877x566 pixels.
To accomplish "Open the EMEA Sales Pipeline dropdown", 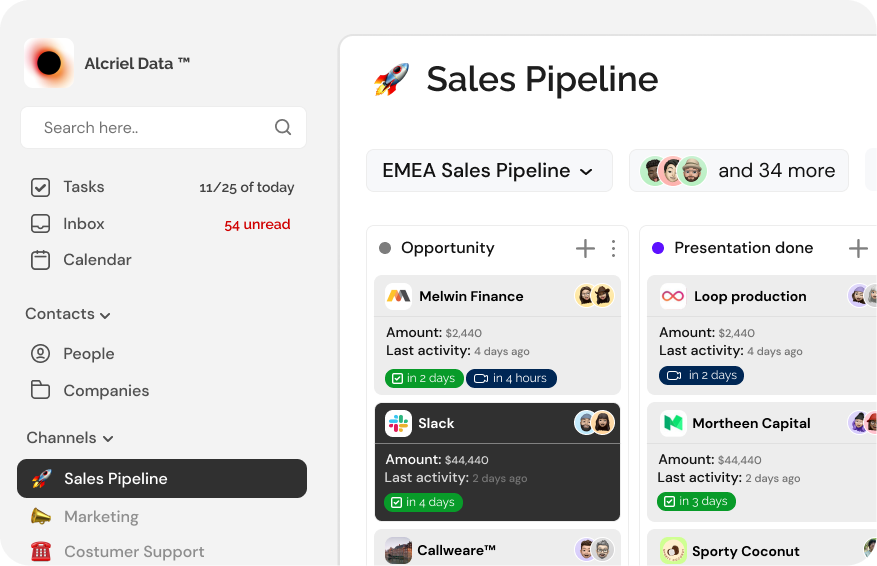I will [489, 171].
